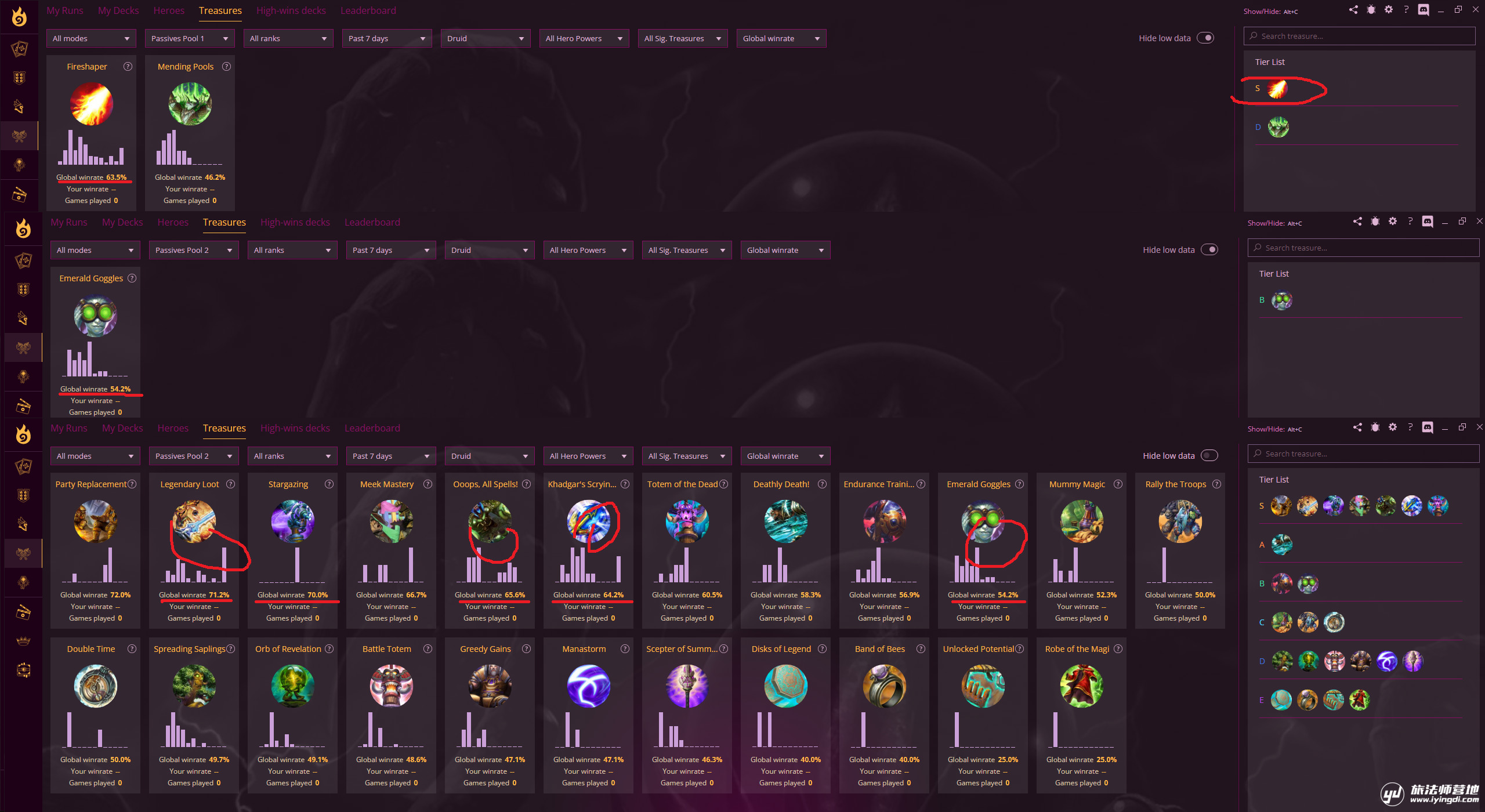Open the Passives Pool 1 dropdown
Image resolution: width=1485 pixels, height=812 pixels.
[x=190, y=38]
